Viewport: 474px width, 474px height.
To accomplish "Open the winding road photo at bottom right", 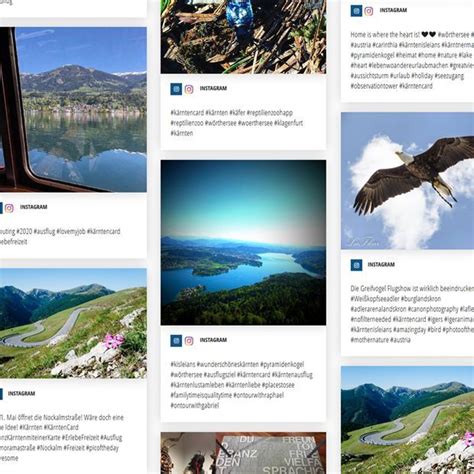I will [x=407, y=420].
